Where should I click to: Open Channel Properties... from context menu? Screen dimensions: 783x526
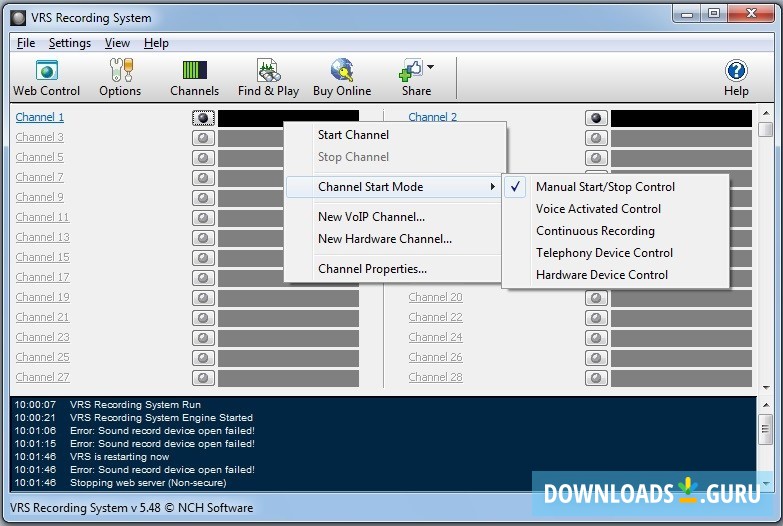point(394,269)
